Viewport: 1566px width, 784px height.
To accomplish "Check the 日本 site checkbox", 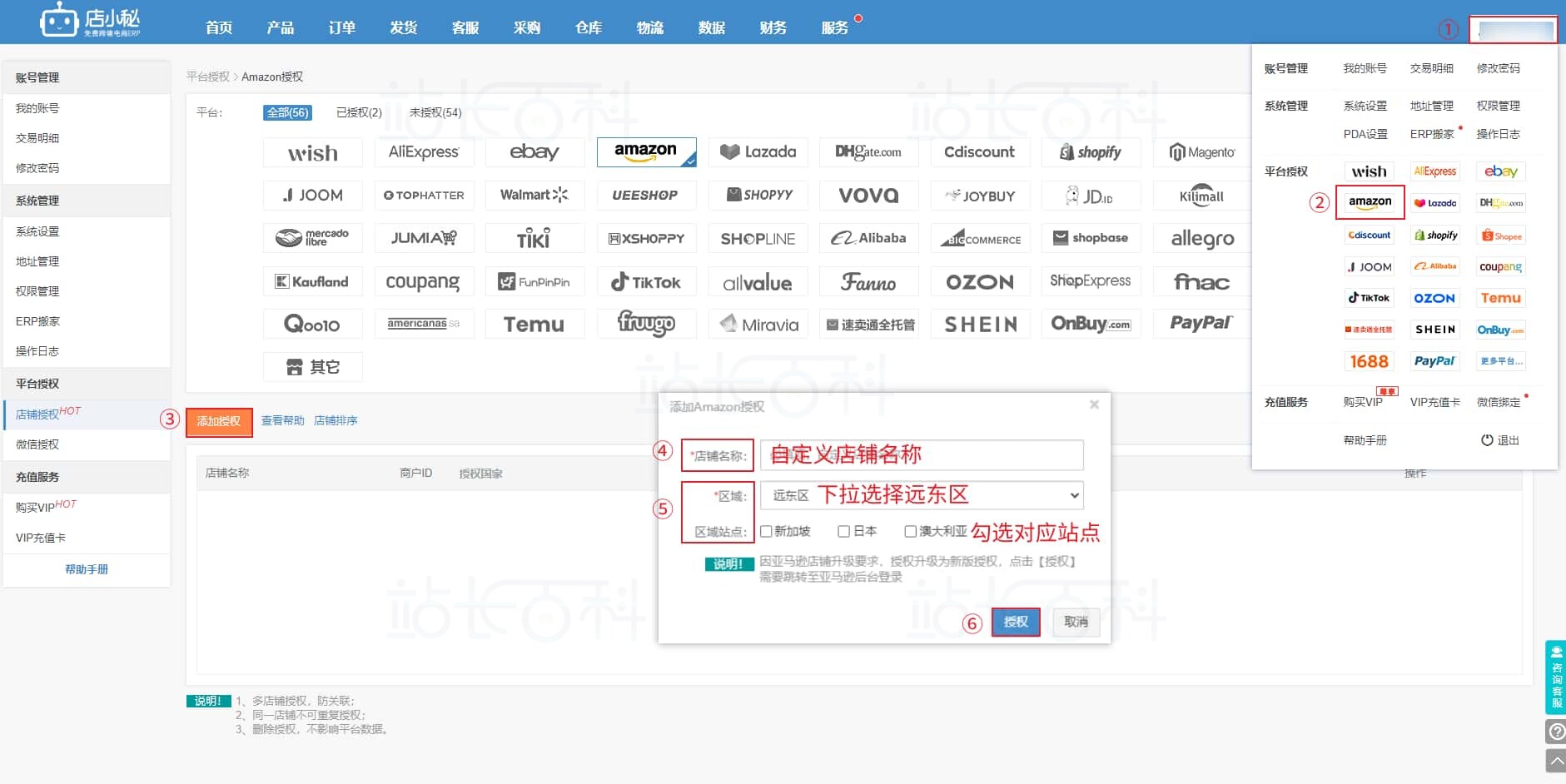I will click(843, 532).
